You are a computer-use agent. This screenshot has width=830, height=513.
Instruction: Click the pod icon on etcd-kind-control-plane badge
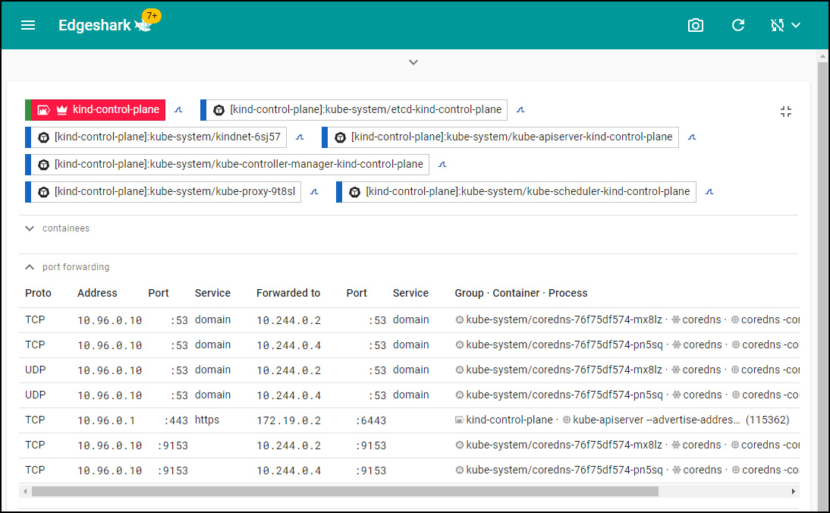click(219, 110)
